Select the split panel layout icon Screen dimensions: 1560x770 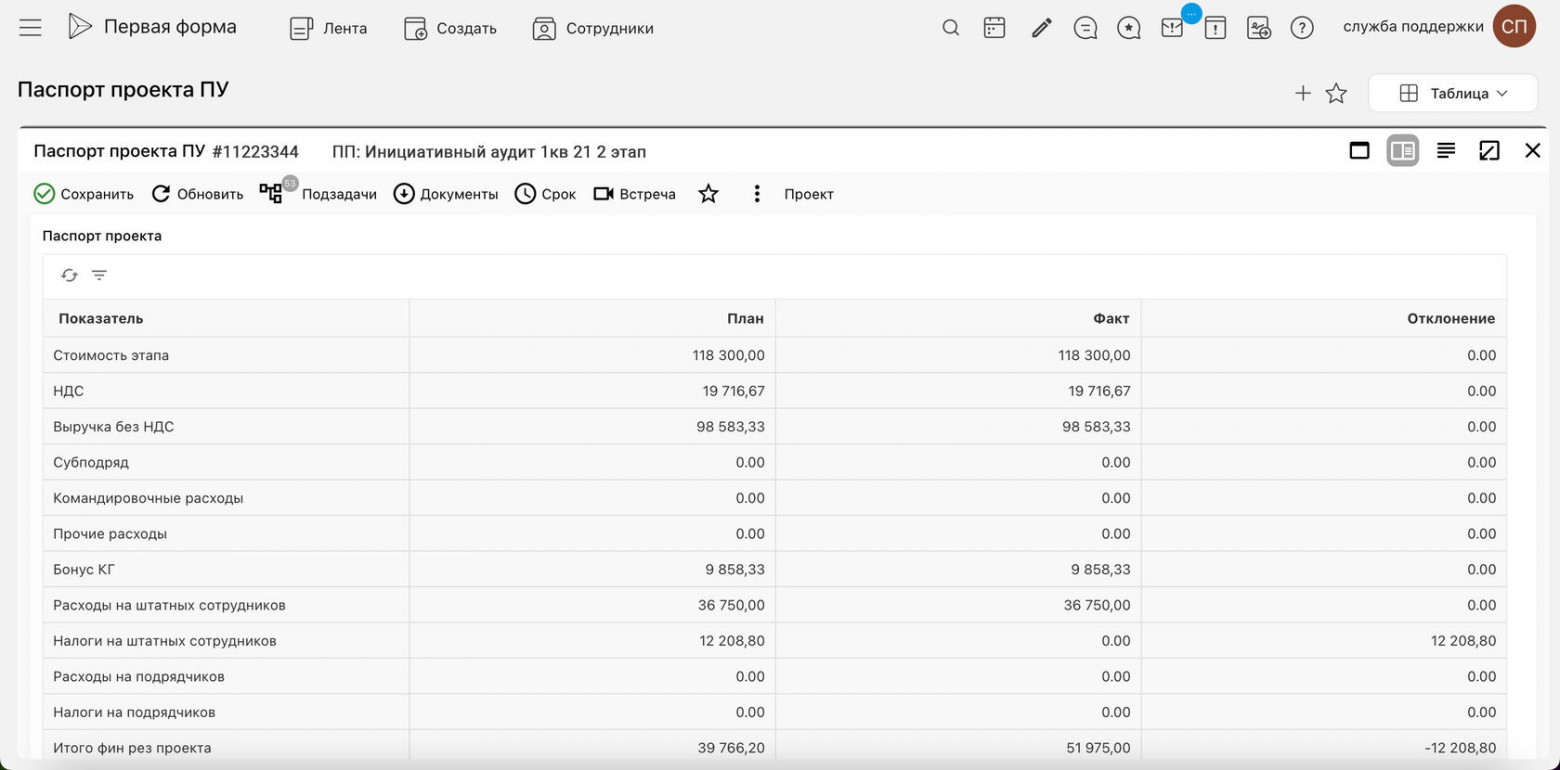[1403, 151]
